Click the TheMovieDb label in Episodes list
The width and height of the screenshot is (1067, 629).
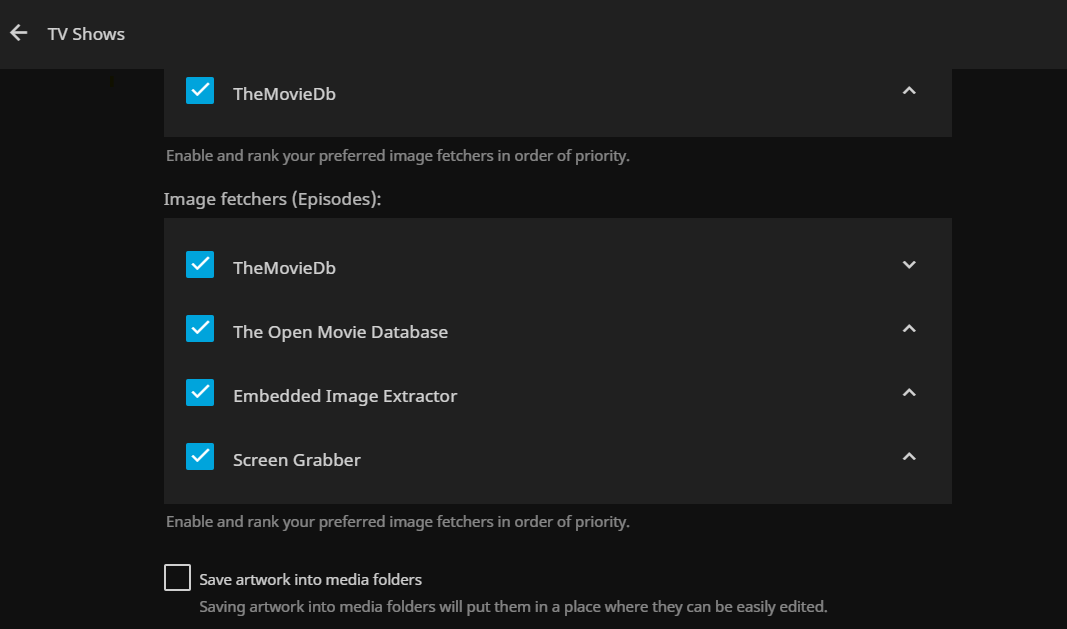click(x=284, y=268)
